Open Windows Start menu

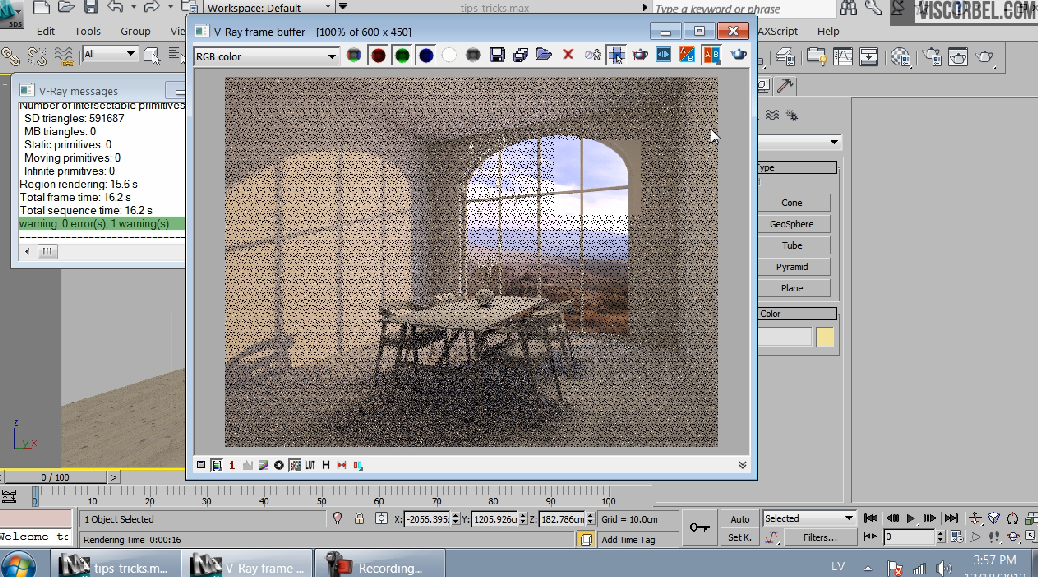(x=19, y=566)
